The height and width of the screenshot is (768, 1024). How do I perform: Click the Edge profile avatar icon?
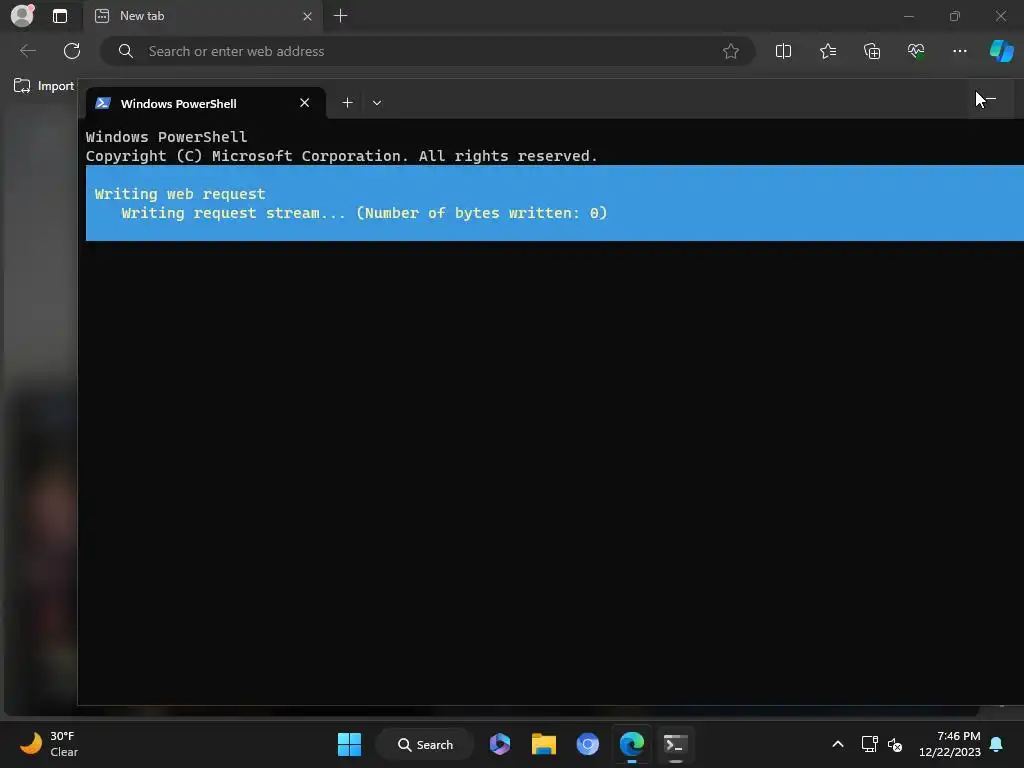[x=22, y=16]
